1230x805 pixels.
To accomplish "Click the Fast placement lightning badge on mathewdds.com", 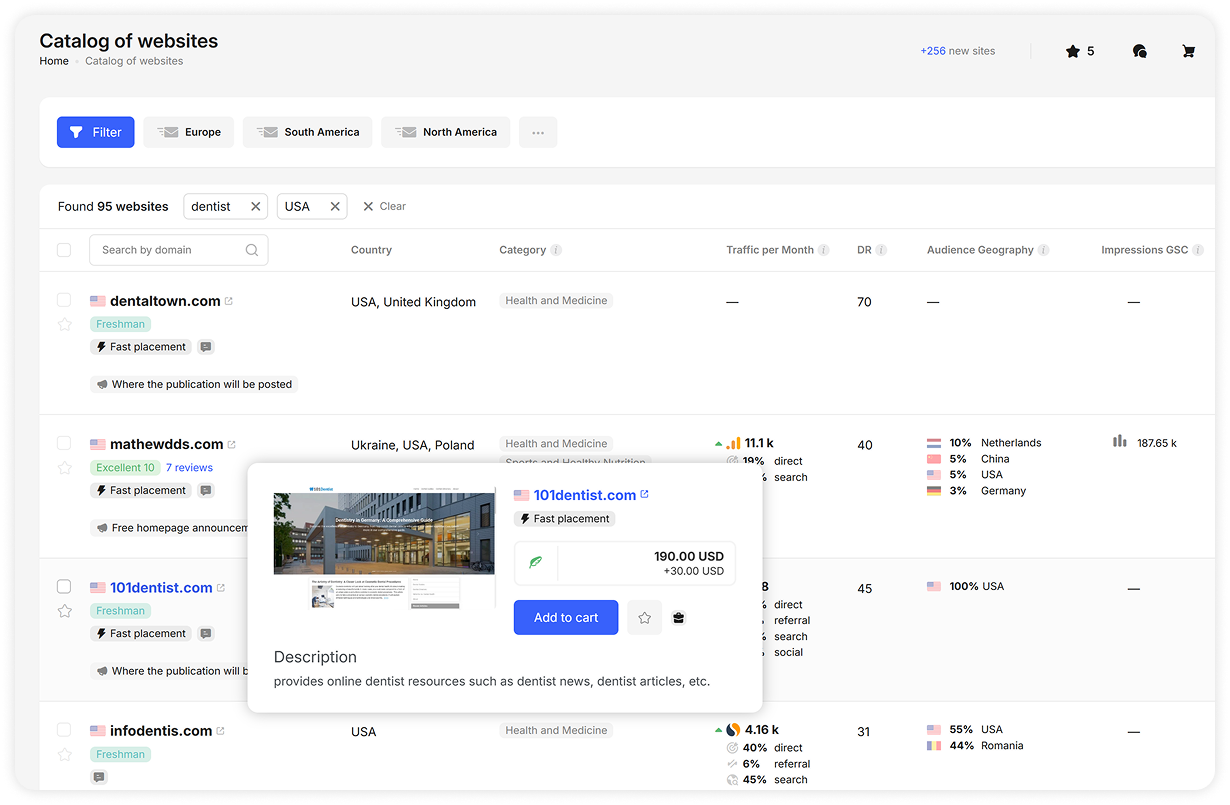I will click(140, 490).
